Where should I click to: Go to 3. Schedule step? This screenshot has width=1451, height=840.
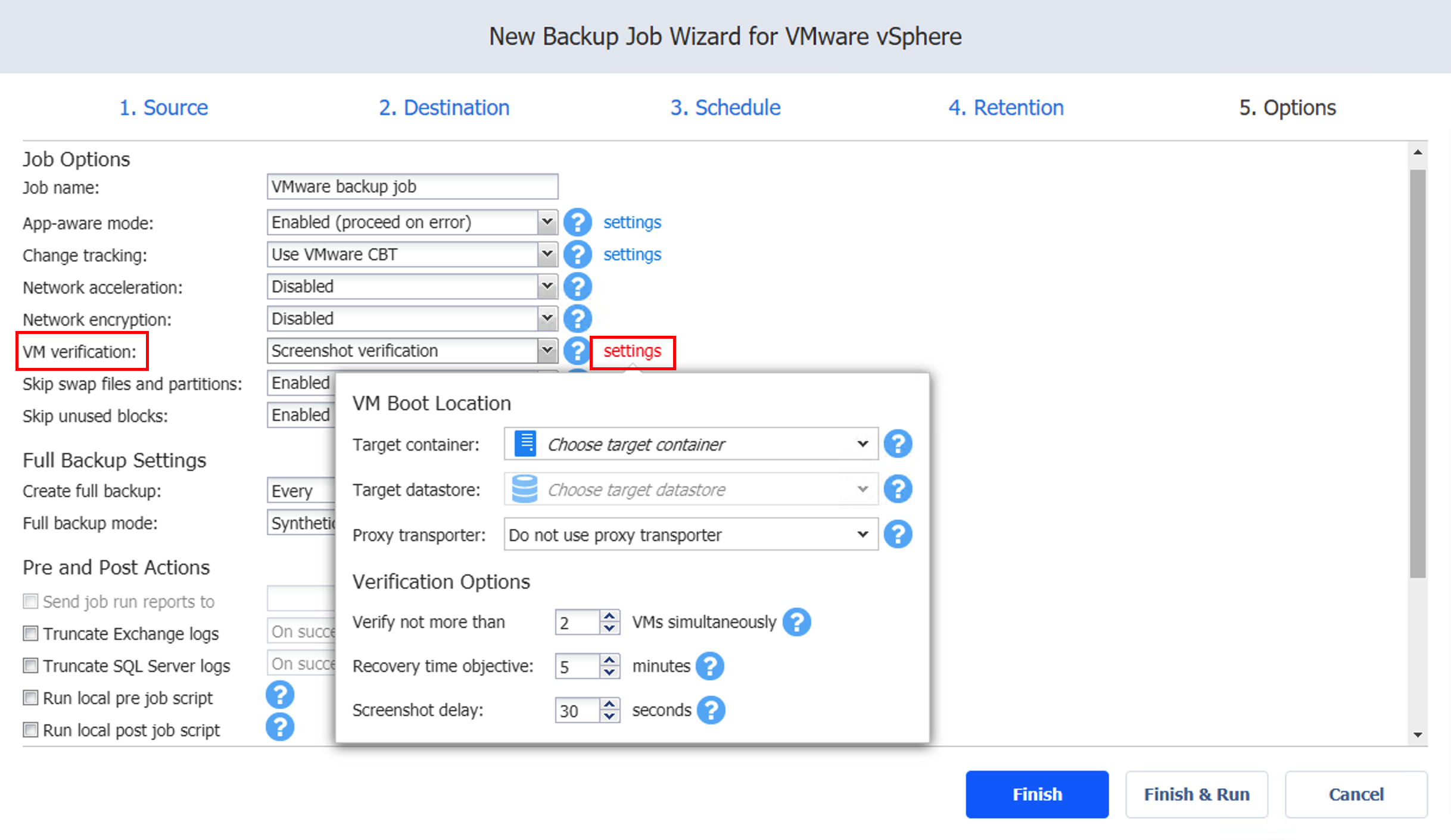725,108
